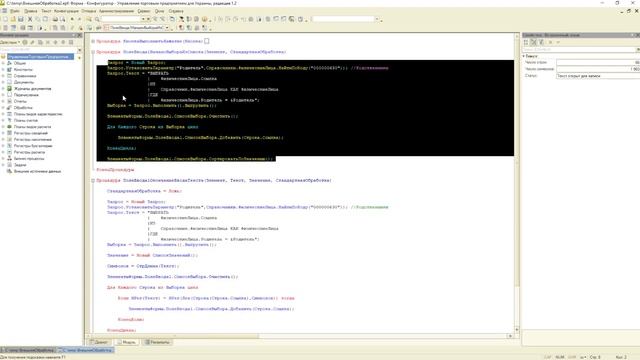Click the Open file toolbar icon

coord(13,19)
